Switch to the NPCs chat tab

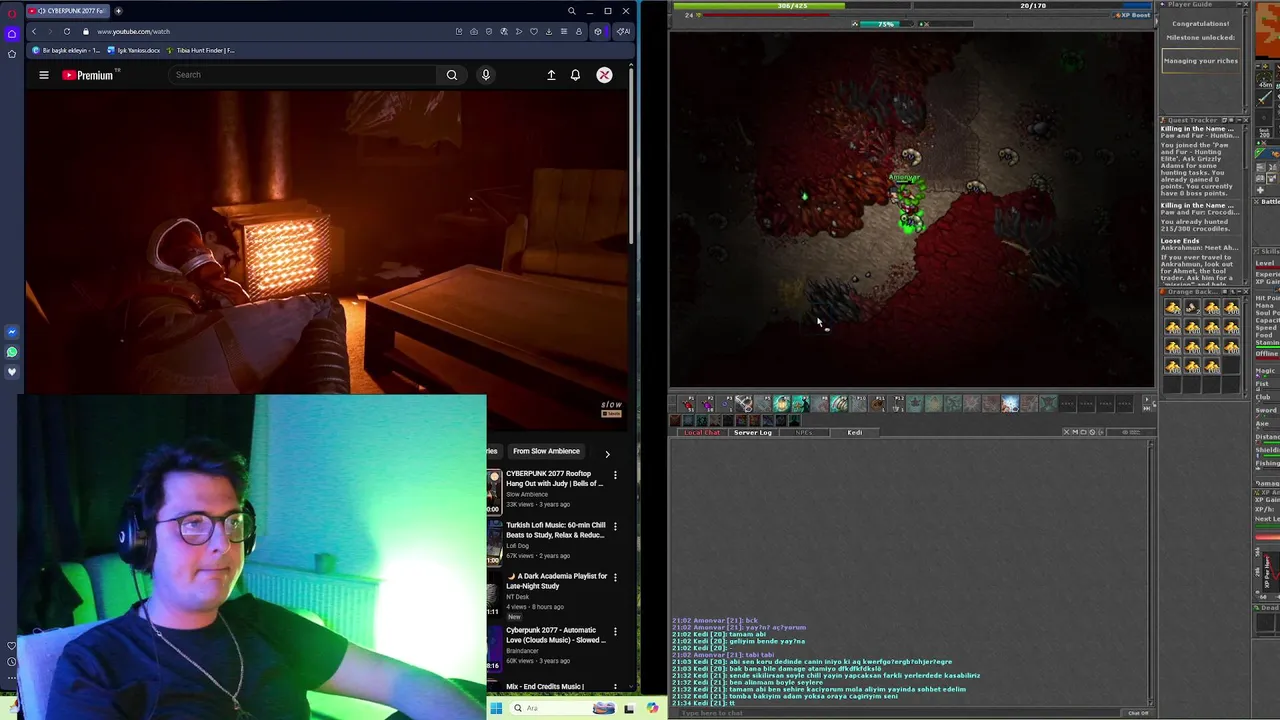coord(804,432)
